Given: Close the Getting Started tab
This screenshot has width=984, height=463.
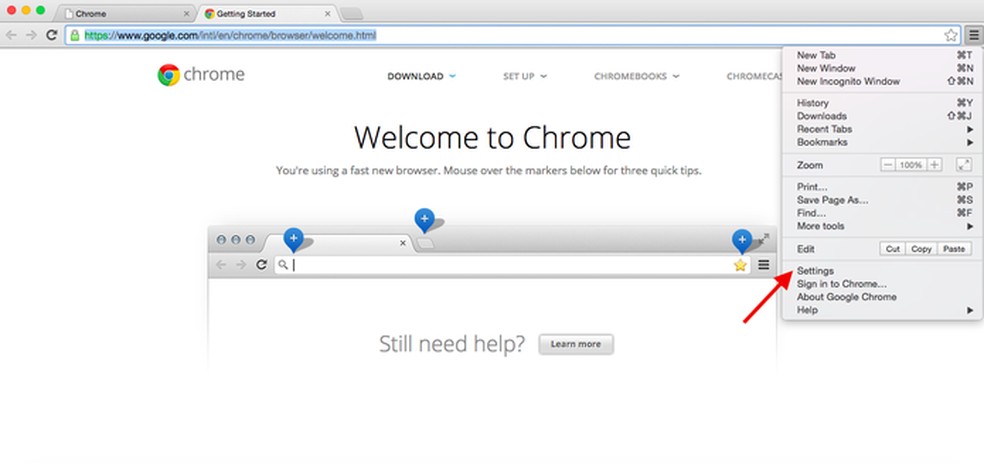Looking at the screenshot, I should pos(328,13).
